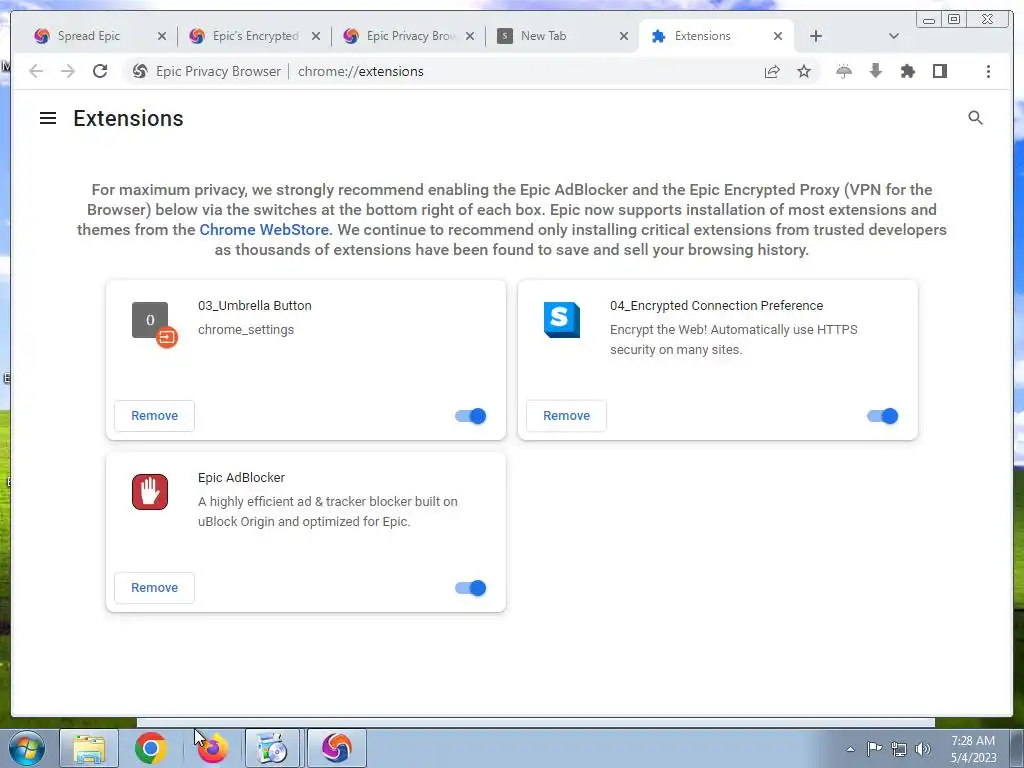Select the Extensions tab
1024x768 pixels.
702,36
